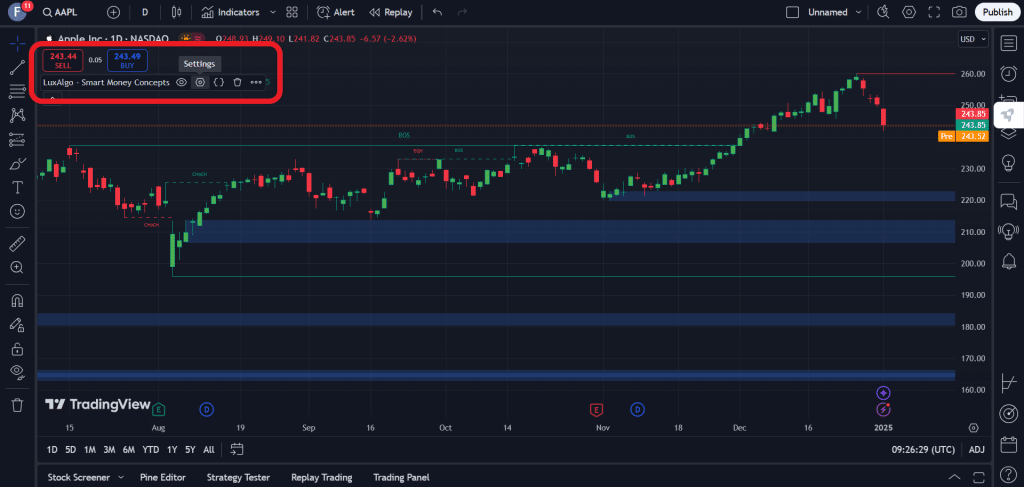This screenshot has height=487, width=1024.
Task: Open LuxAlgo indicator Settings
Action: [x=200, y=82]
